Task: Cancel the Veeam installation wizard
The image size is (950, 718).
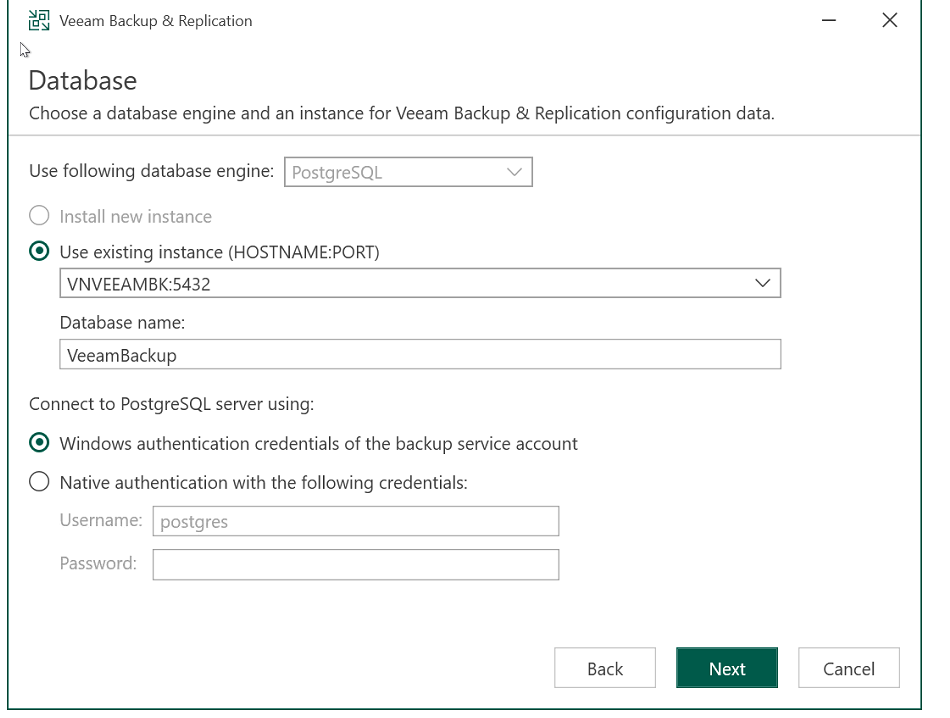Action: click(x=849, y=668)
